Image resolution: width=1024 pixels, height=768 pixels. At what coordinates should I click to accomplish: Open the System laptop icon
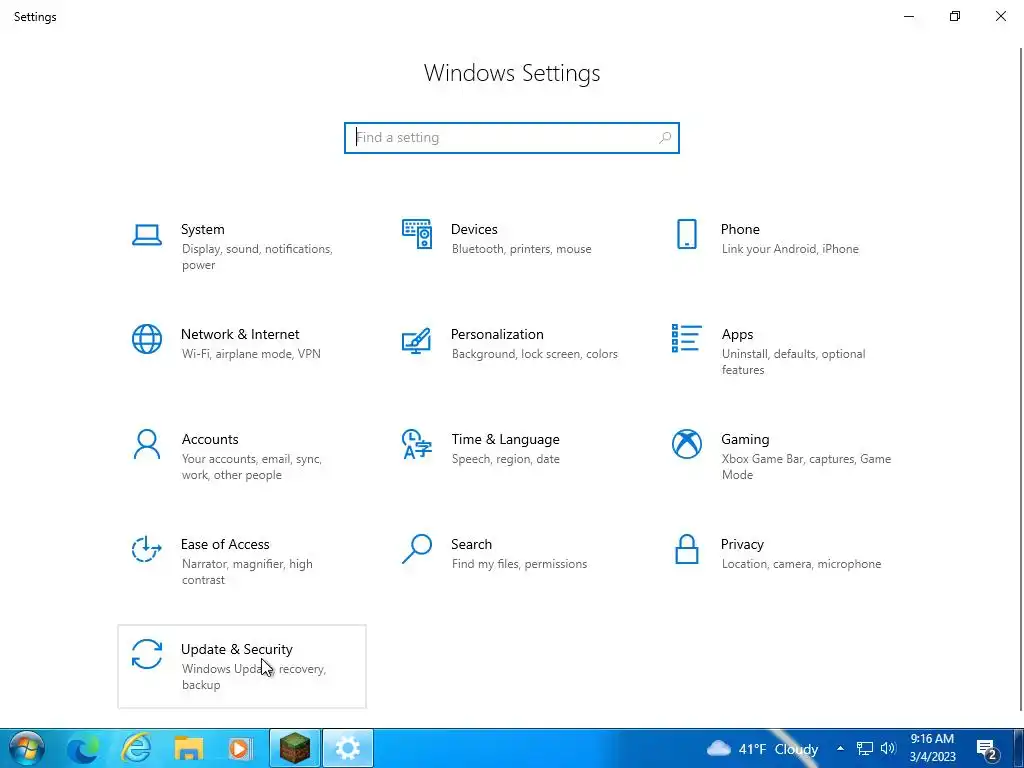(x=146, y=234)
